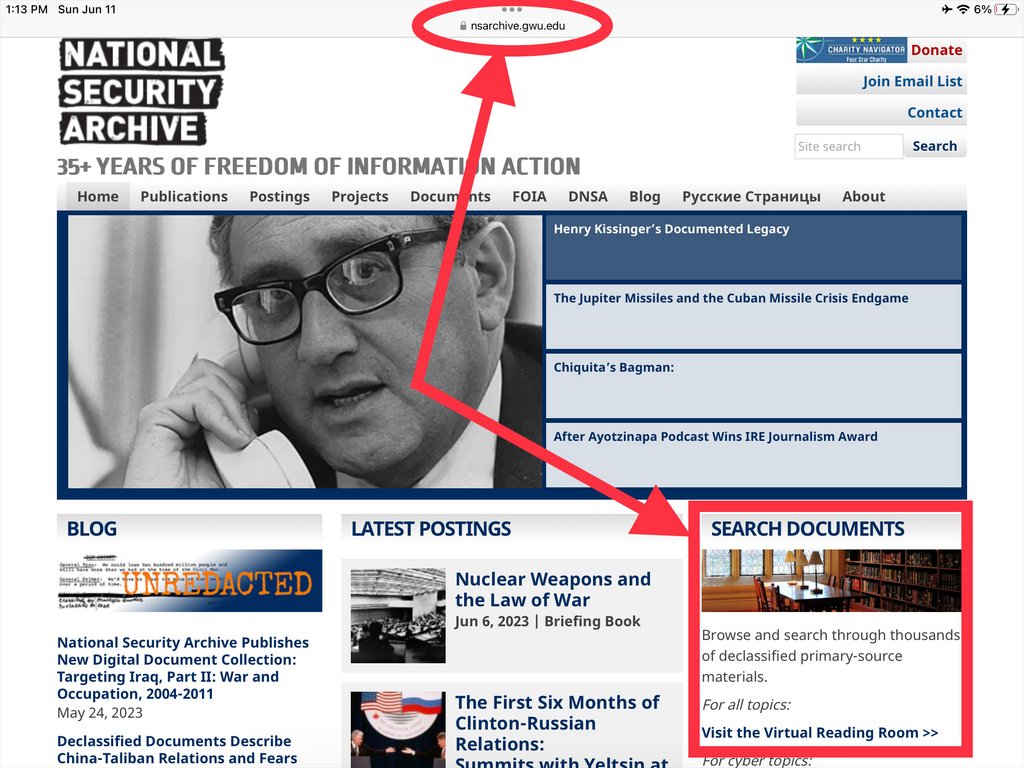The image size is (1024, 768).
Task: Click the Kissinger on telephone feature photo
Action: pos(305,351)
